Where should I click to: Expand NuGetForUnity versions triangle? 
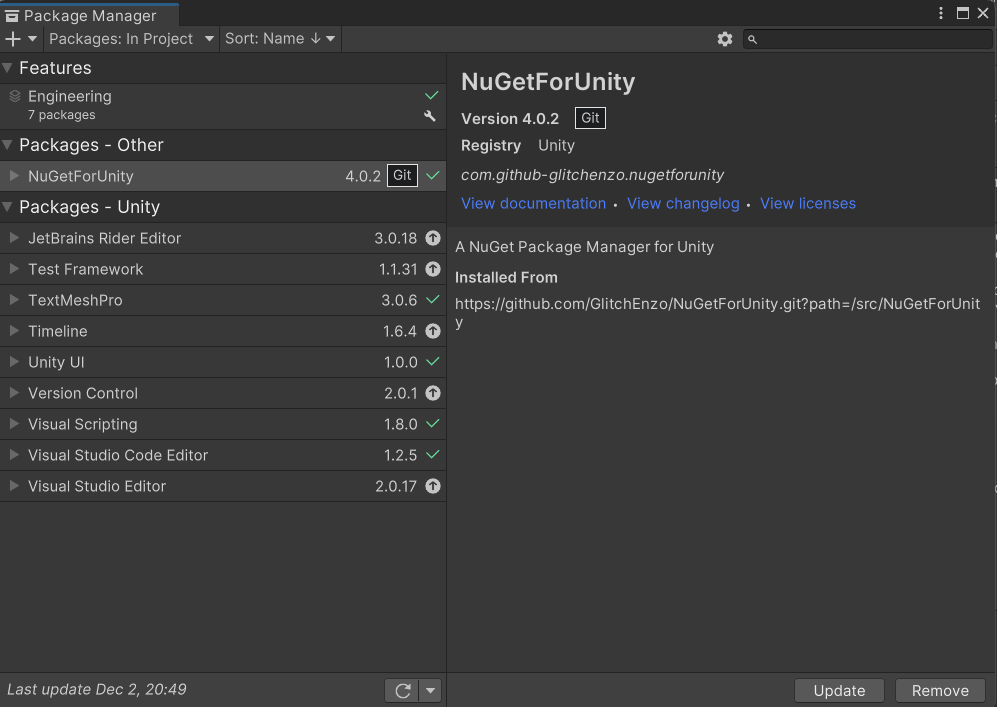pyautogui.click(x=14, y=175)
